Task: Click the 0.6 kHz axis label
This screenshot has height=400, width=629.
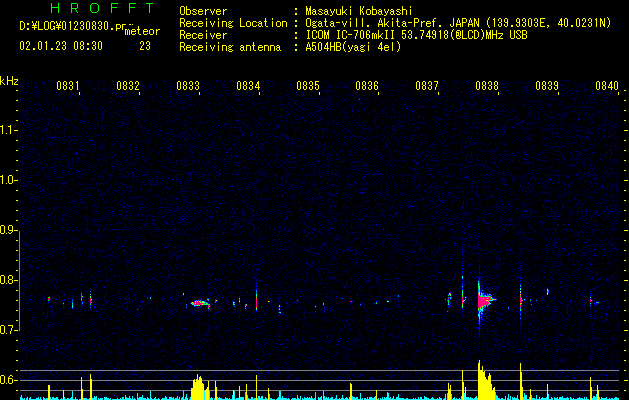Action: [7, 380]
